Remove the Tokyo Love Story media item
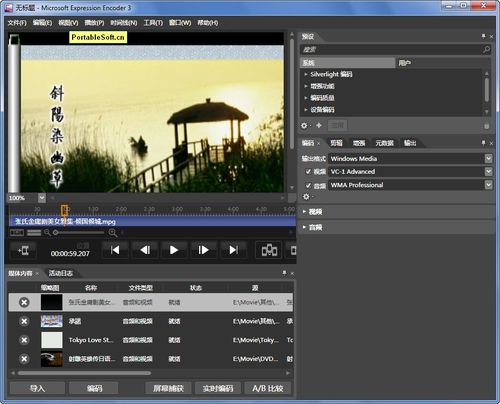 [x=24, y=340]
